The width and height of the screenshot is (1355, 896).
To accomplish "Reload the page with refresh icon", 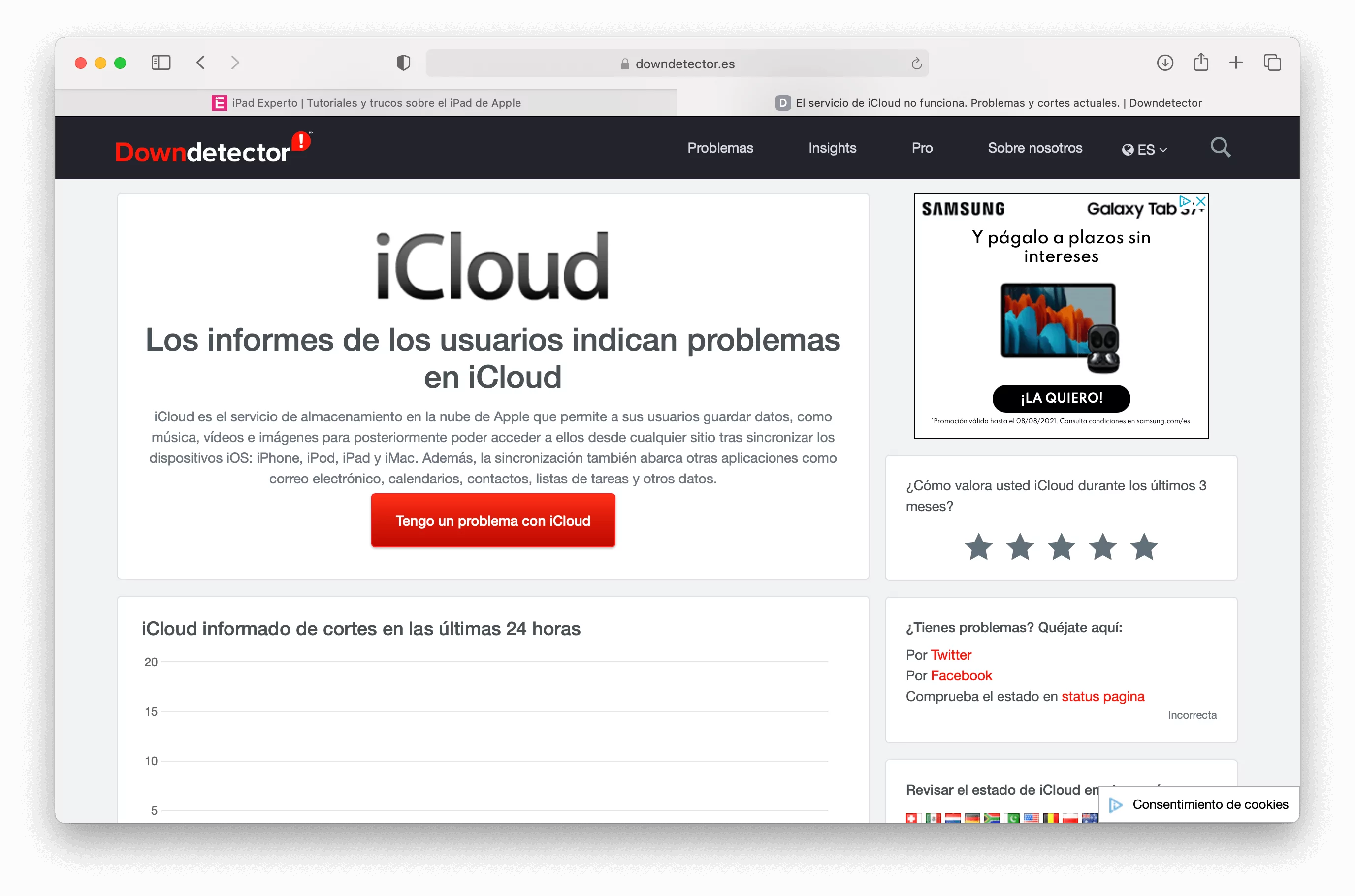I will click(x=916, y=64).
